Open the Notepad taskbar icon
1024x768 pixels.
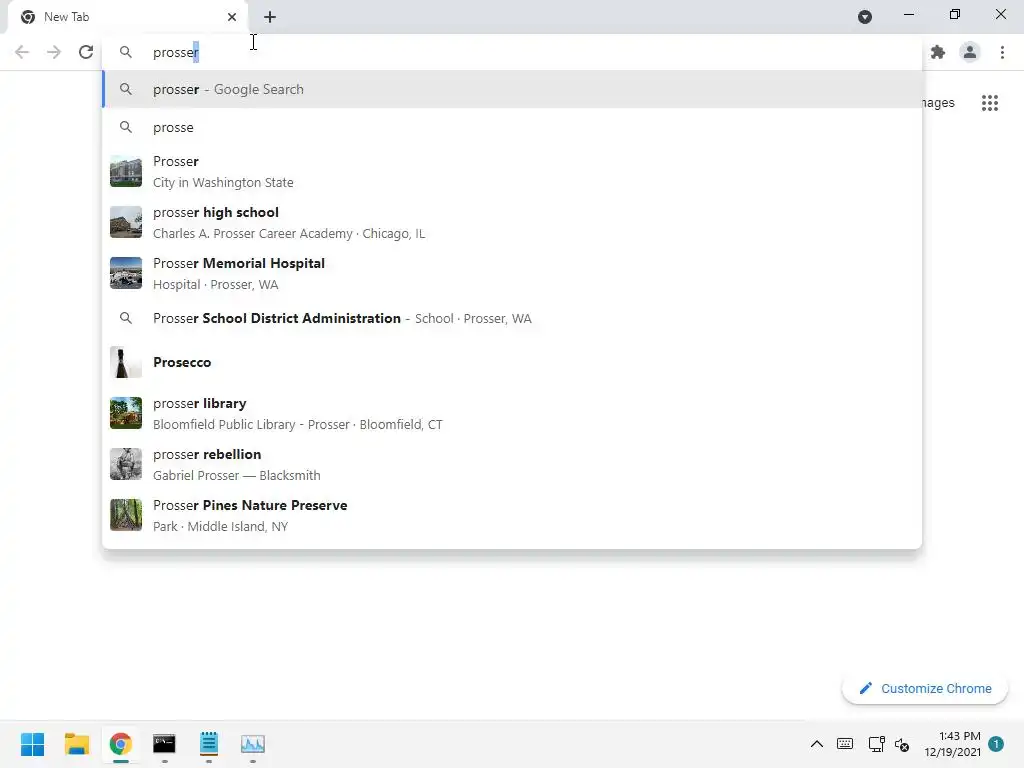[x=208, y=744]
